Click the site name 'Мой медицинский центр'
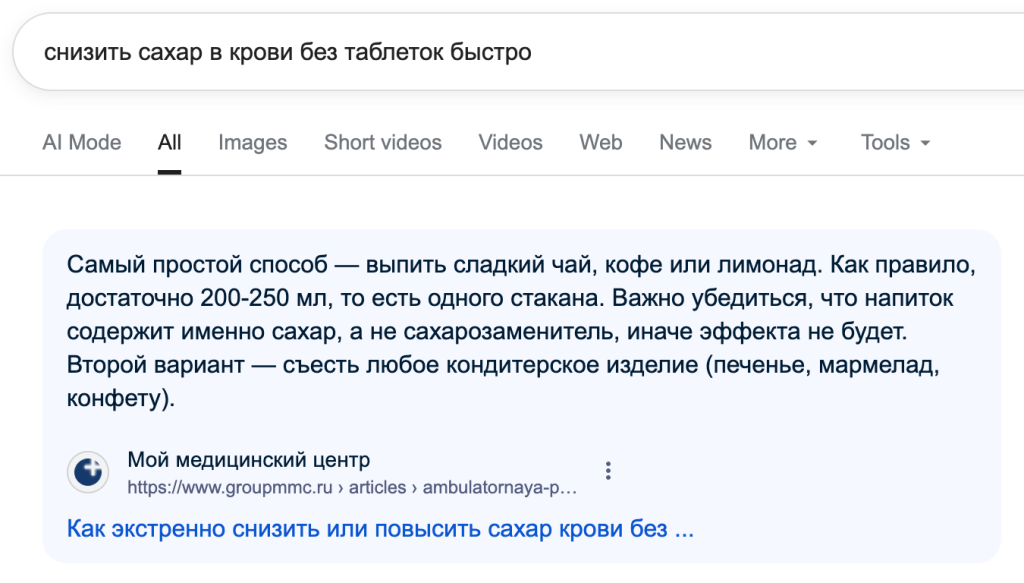Screen dimensions: 1024x583 click(248, 460)
